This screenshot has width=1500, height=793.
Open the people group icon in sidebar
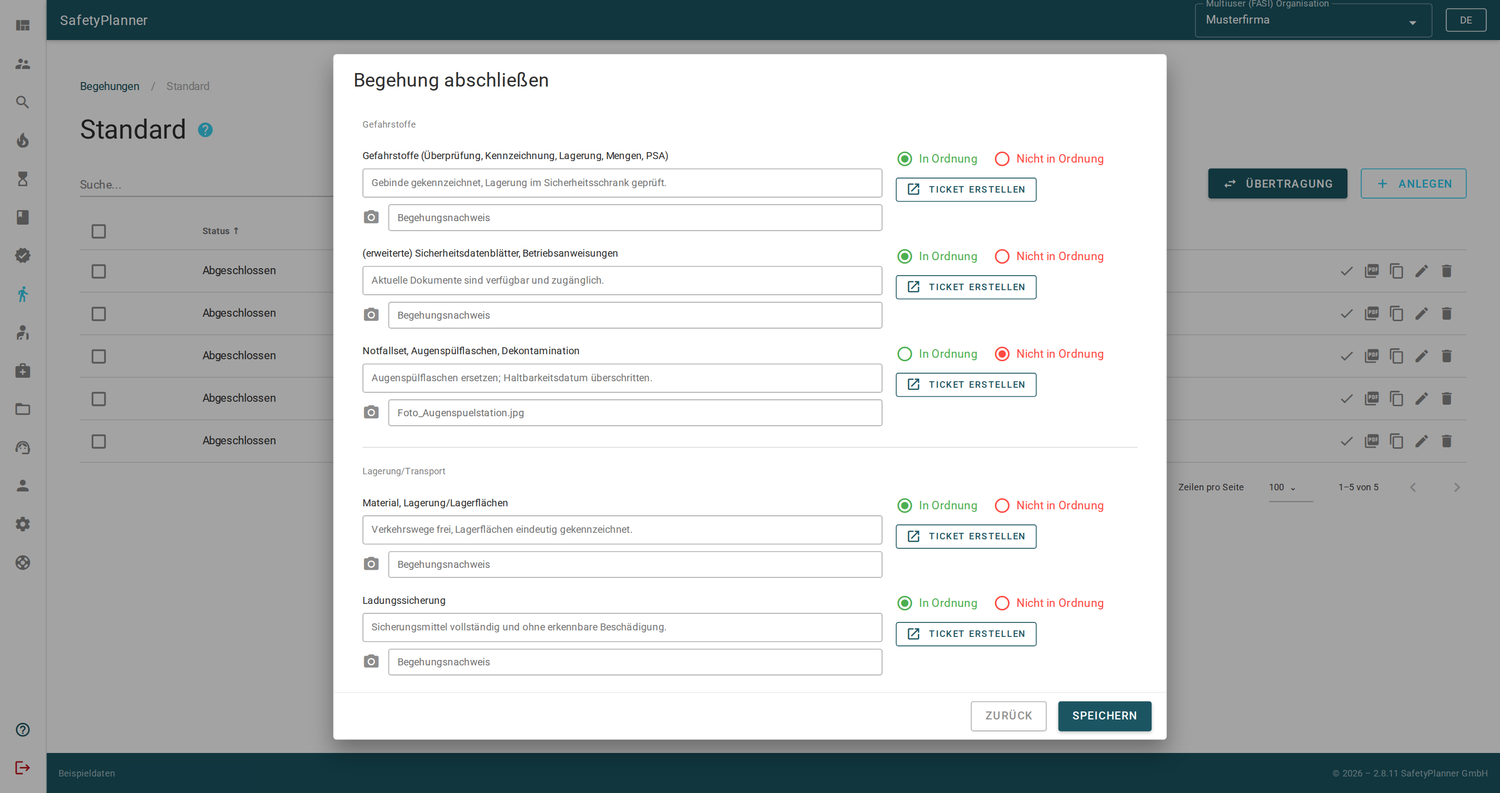pyautogui.click(x=23, y=64)
